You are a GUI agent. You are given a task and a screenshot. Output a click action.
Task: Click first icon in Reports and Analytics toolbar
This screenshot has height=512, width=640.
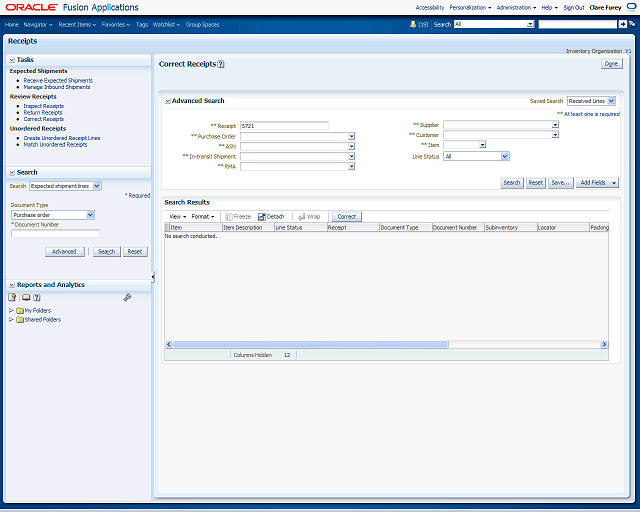[x=13, y=297]
